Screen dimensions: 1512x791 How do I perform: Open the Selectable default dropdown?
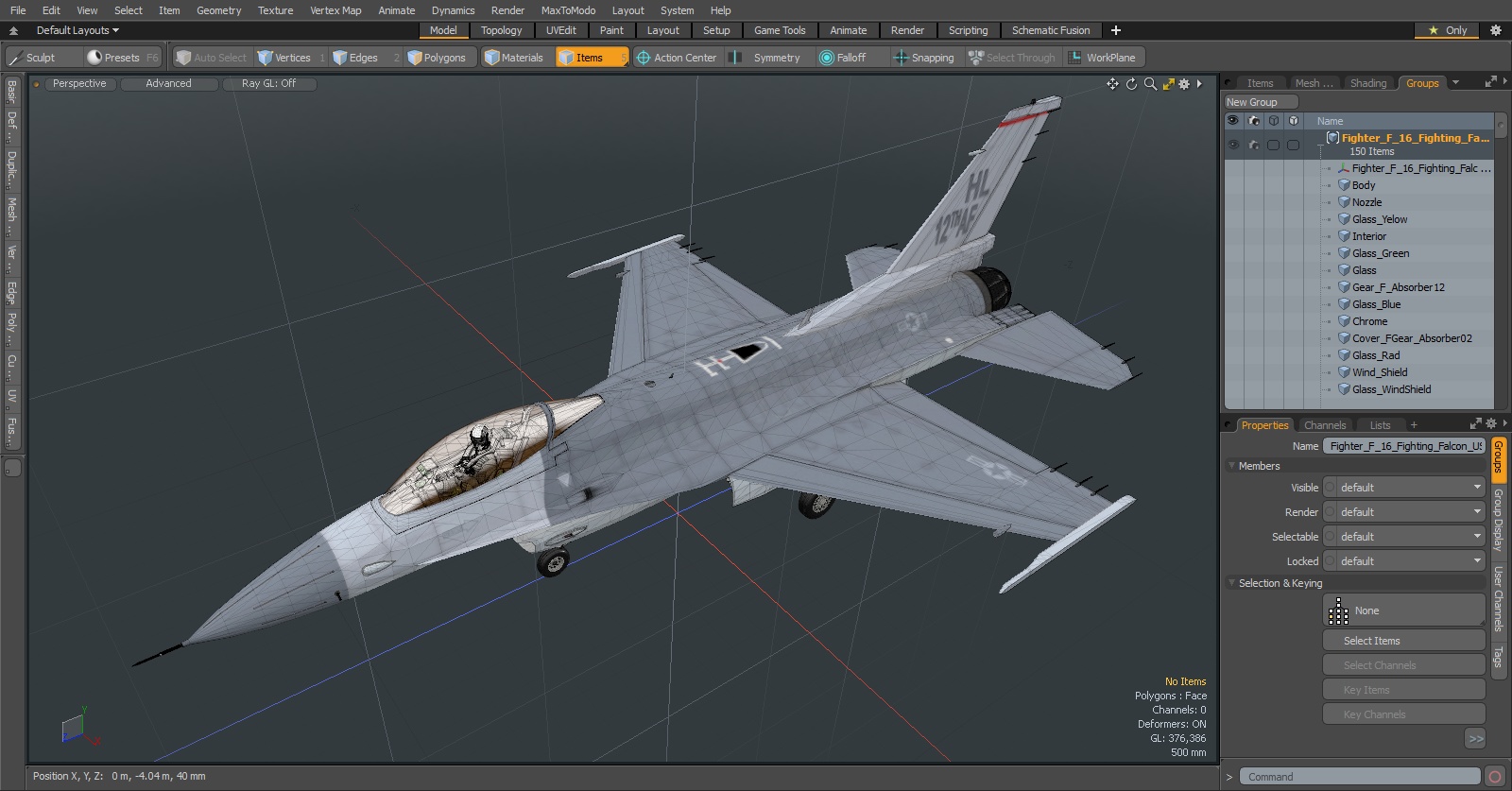1404,537
